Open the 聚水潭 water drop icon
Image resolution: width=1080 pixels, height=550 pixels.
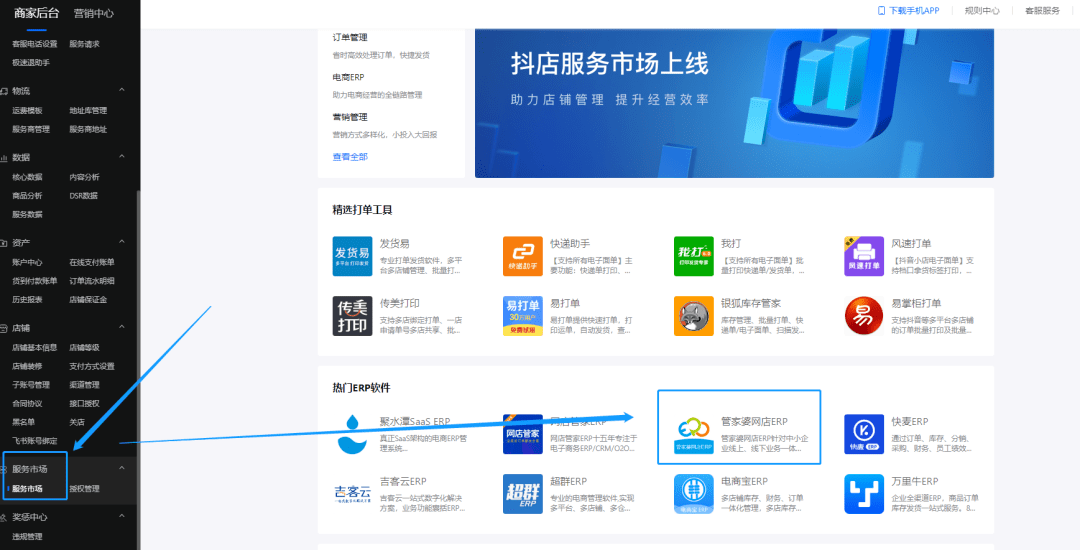pos(352,434)
